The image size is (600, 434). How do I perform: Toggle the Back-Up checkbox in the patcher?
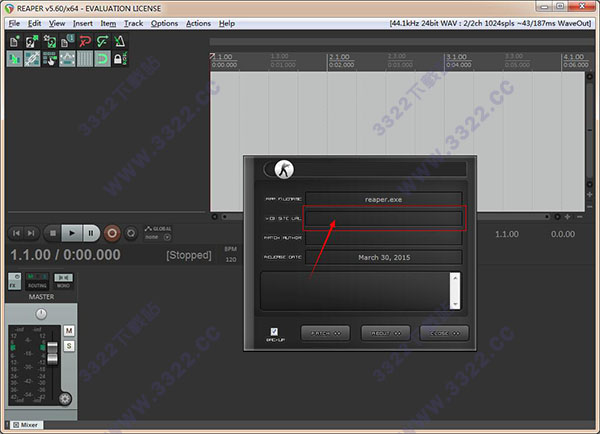pyautogui.click(x=274, y=331)
